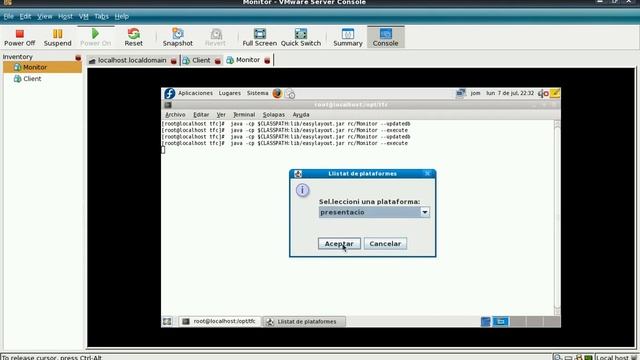Switch to Llistat de plataformes taskbar item
Viewport: 640px width, 360px height.
tap(304, 322)
